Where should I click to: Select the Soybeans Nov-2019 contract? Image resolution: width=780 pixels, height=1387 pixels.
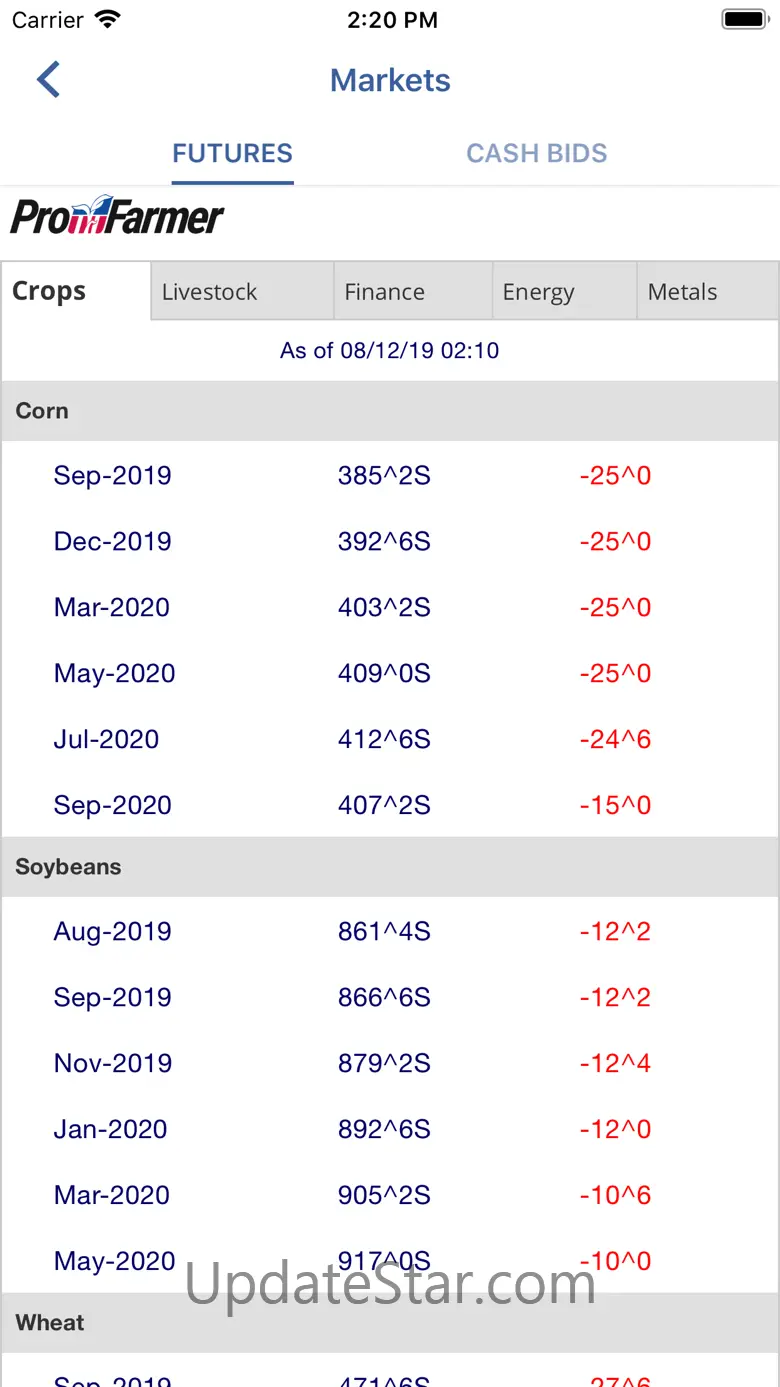(x=112, y=1063)
